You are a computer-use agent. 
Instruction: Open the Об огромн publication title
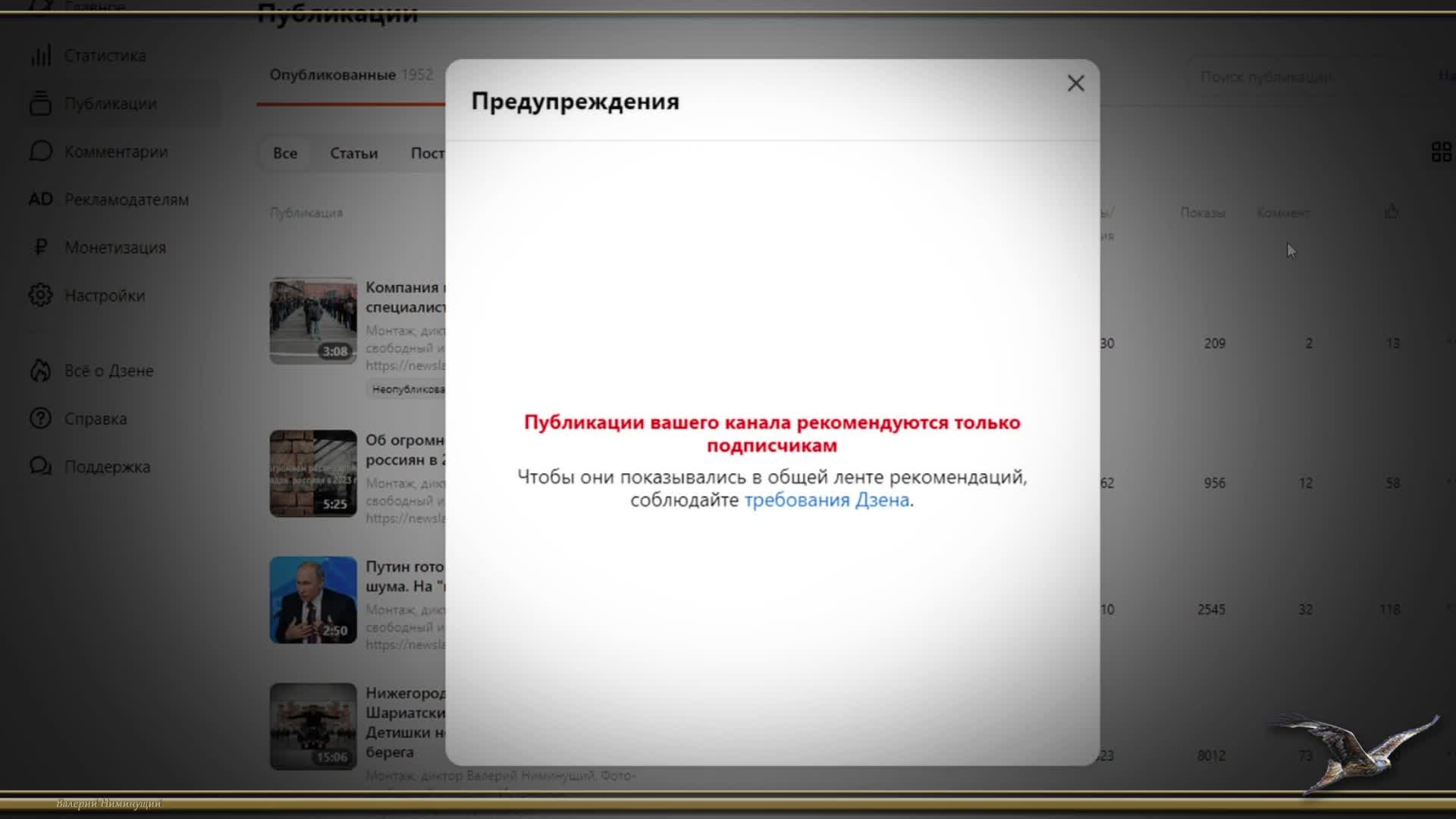point(406,450)
